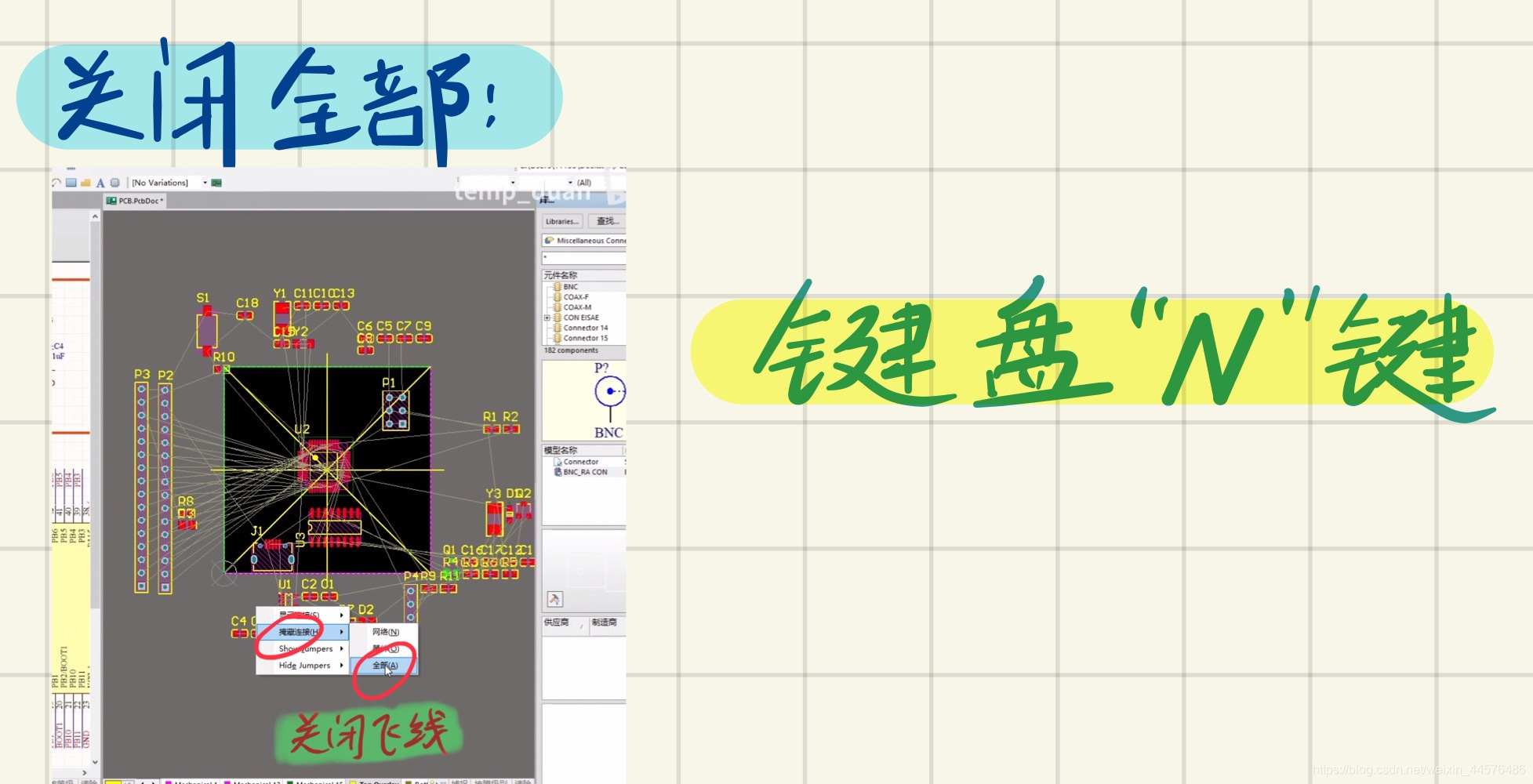1533x784 pixels.
Task: Choose 全部(A) to hide all connections
Action: tap(385, 666)
